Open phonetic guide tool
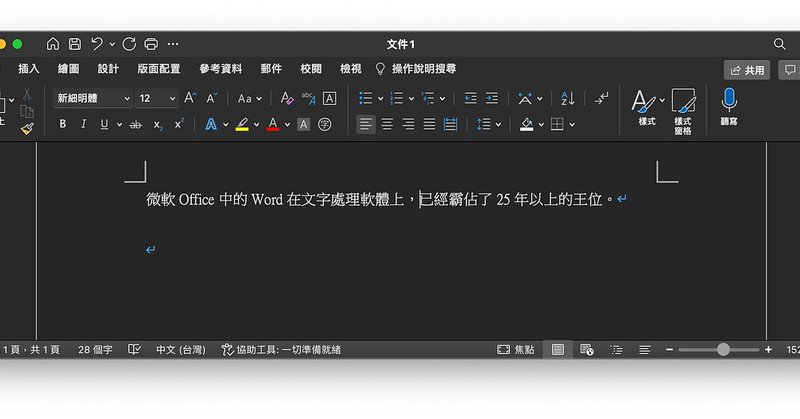 click(308, 98)
